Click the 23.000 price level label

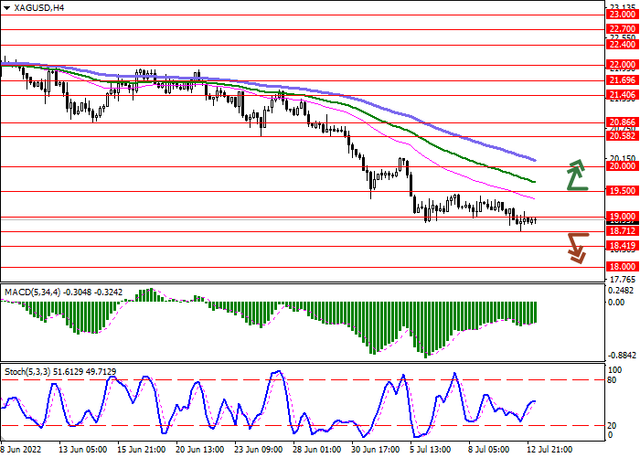(621, 15)
